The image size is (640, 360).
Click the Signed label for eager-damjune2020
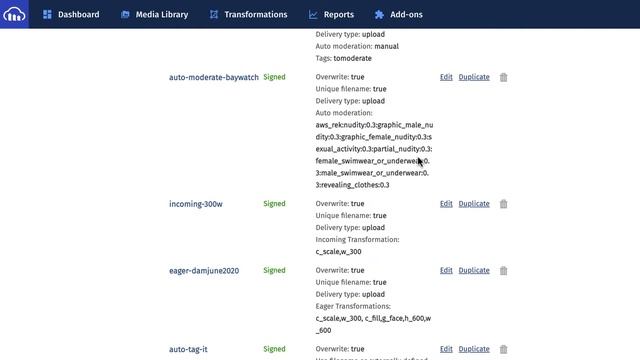[274, 270]
